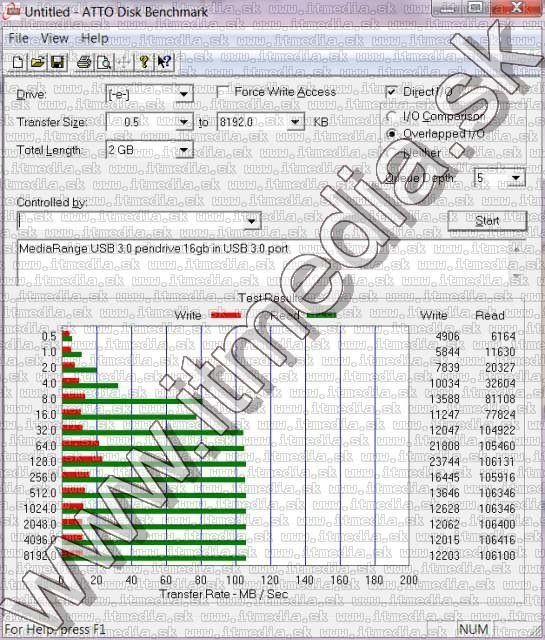Click the Save floppy disk icon
Image resolution: width=545 pixels, height=640 pixels.
click(58, 62)
